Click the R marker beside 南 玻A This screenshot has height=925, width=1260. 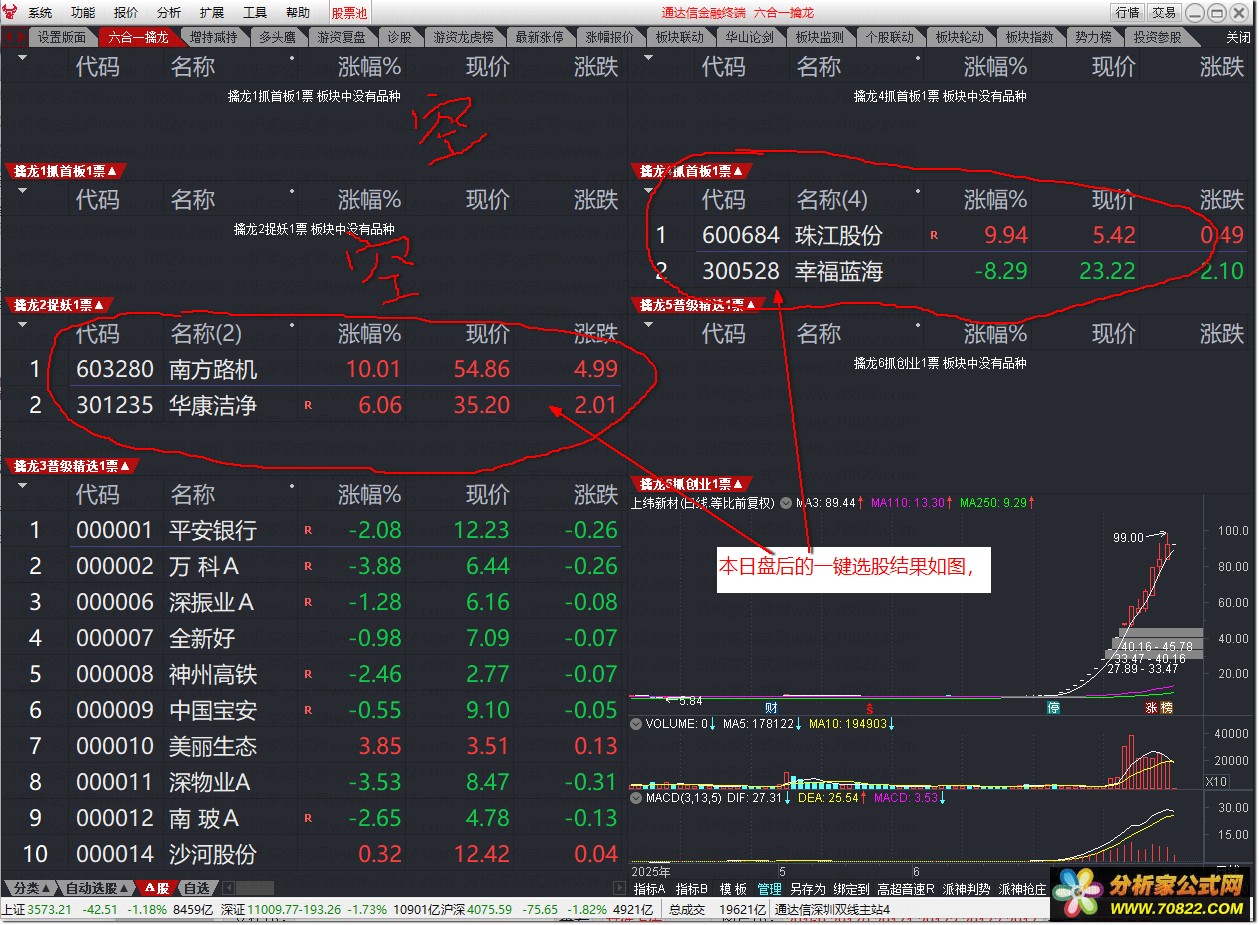click(x=308, y=819)
